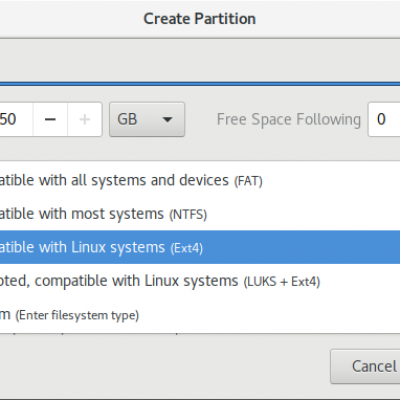Click the Free Space Following label
Viewport: 400px width, 400px height.
pyautogui.click(x=289, y=119)
